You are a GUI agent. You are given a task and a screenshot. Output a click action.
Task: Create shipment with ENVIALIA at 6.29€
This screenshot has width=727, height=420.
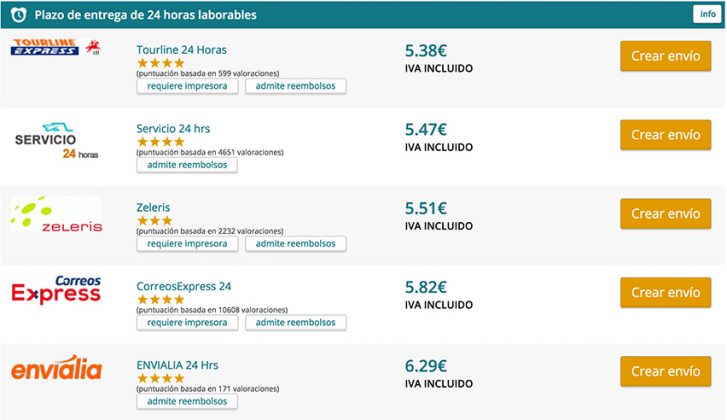665,371
